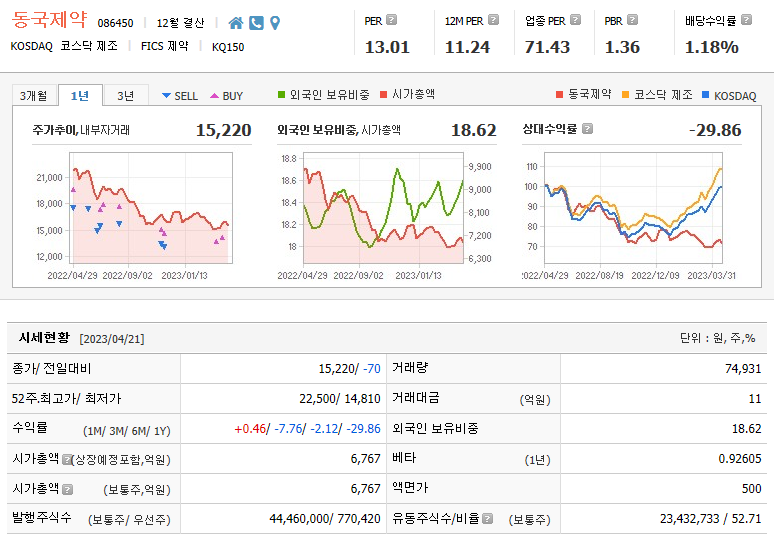Click the 동국제약 company name title
774x541 pixels.
49,20
